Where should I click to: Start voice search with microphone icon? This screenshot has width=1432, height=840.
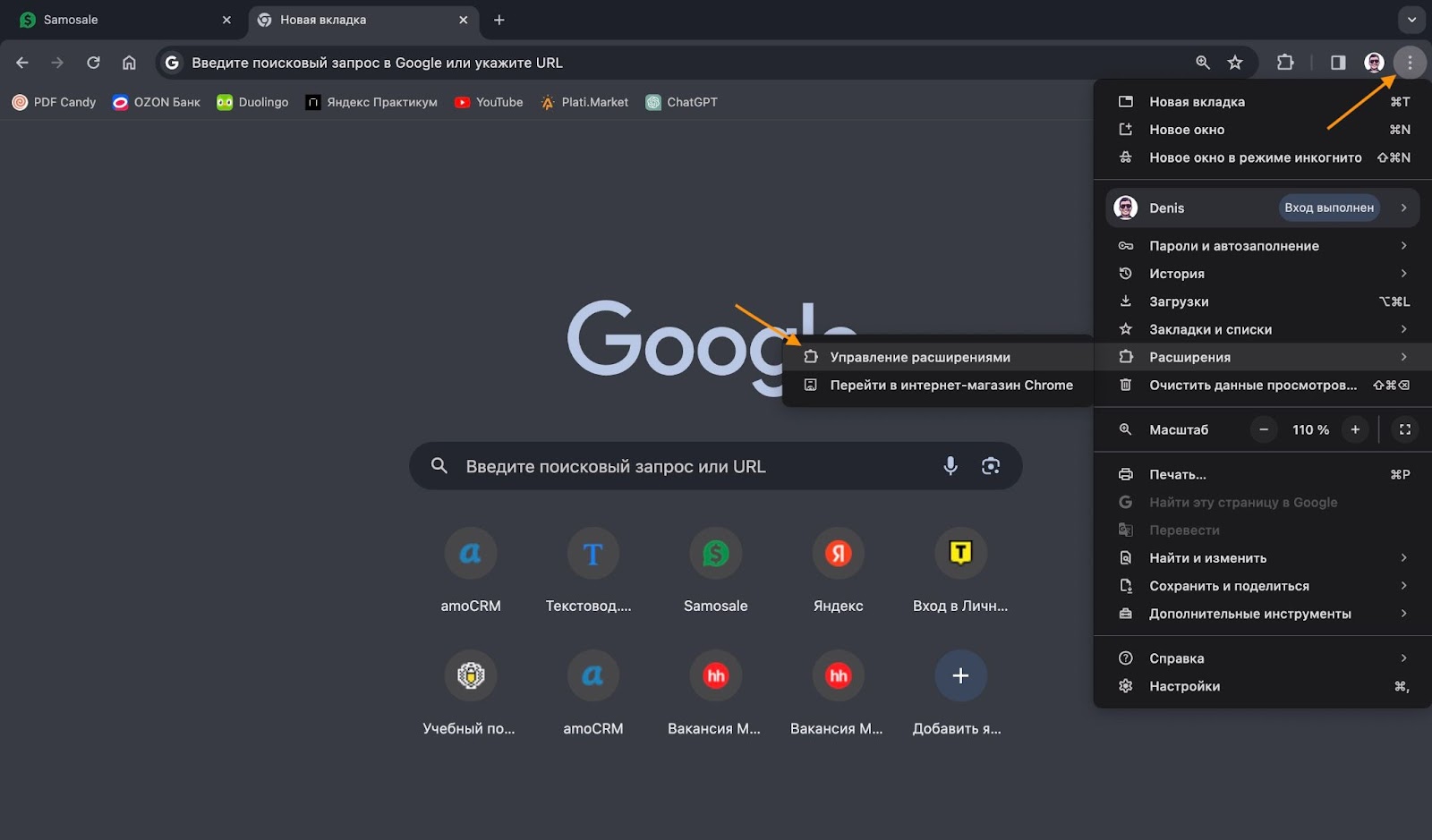coord(950,465)
